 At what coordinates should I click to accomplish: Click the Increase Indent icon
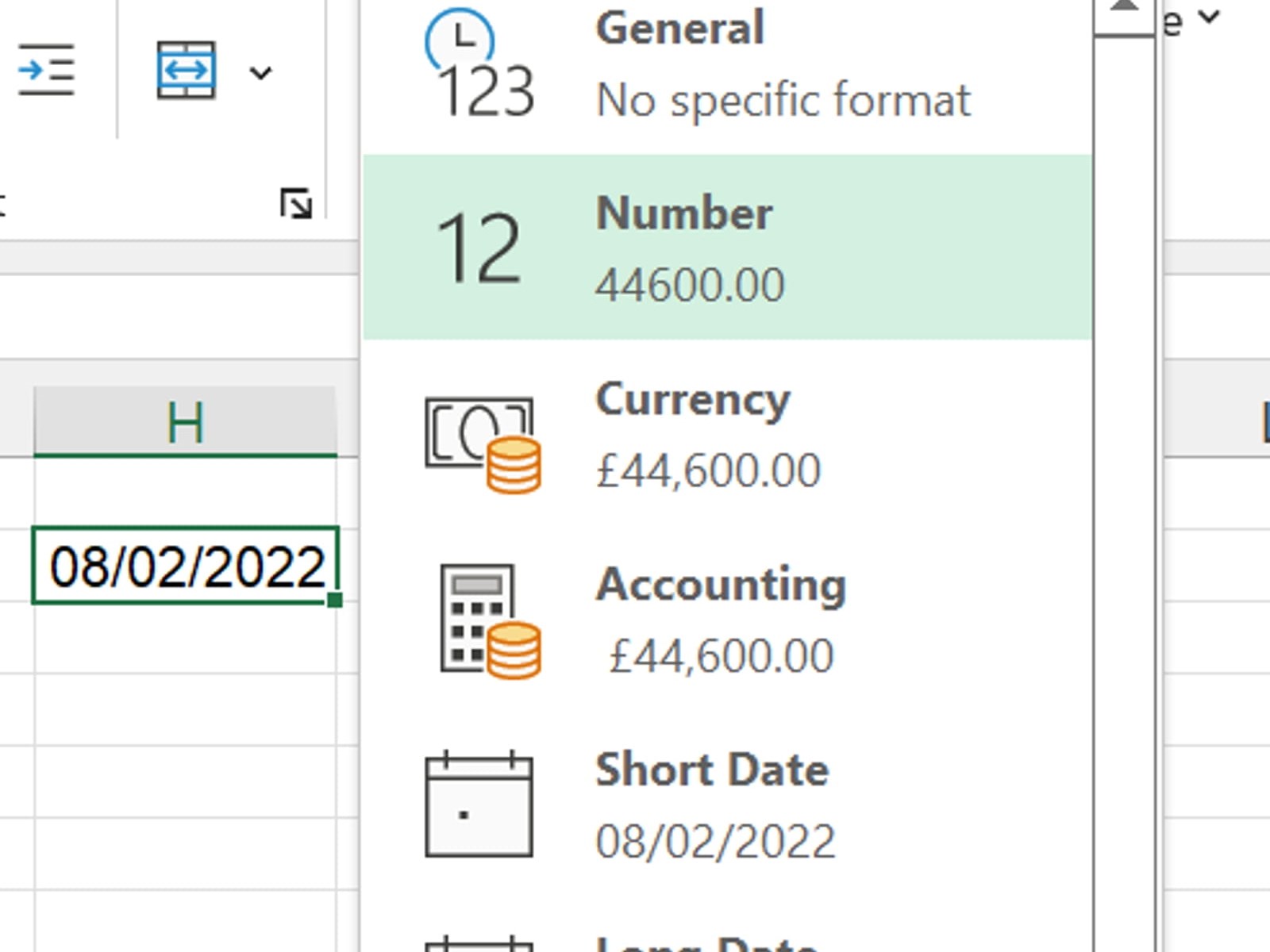point(46,71)
